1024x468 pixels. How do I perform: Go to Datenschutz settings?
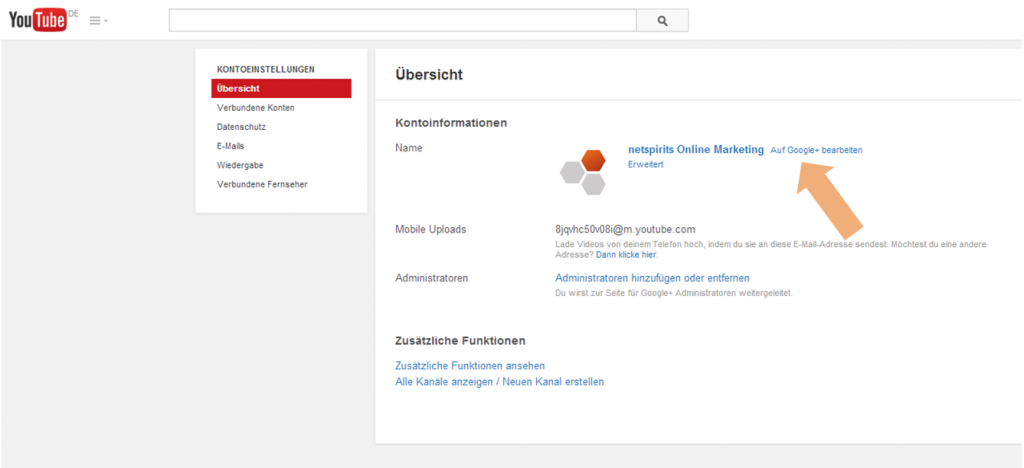(x=241, y=127)
